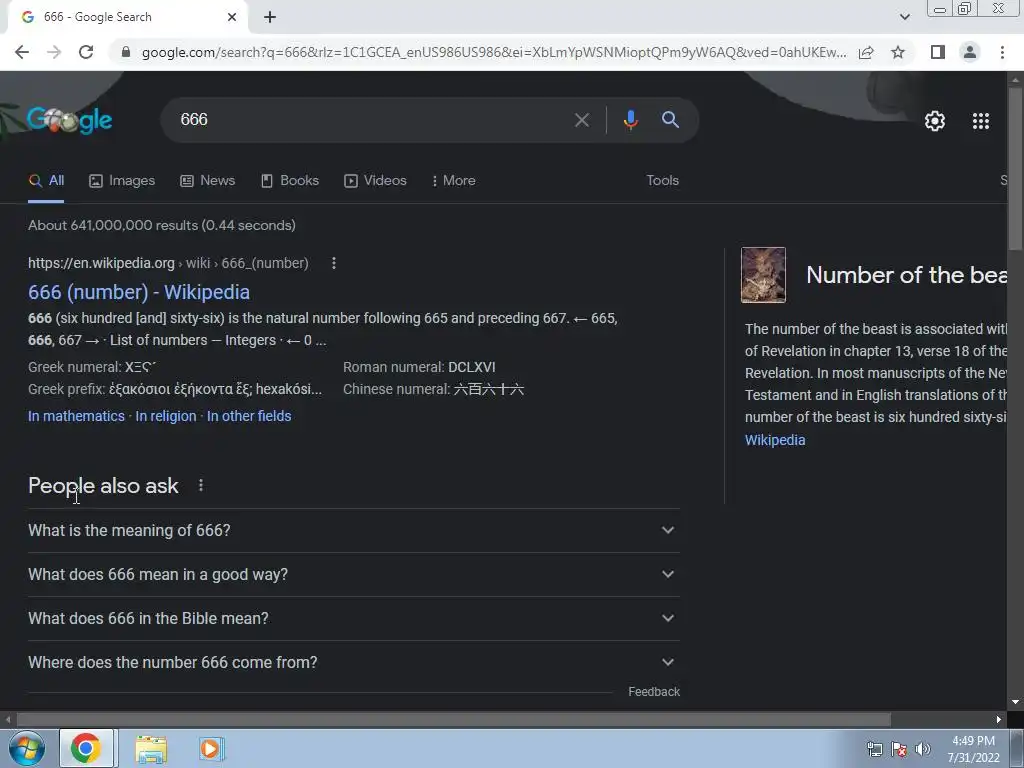
Task: Click the horizontal scrollbar left arrow
Action: 8,720
